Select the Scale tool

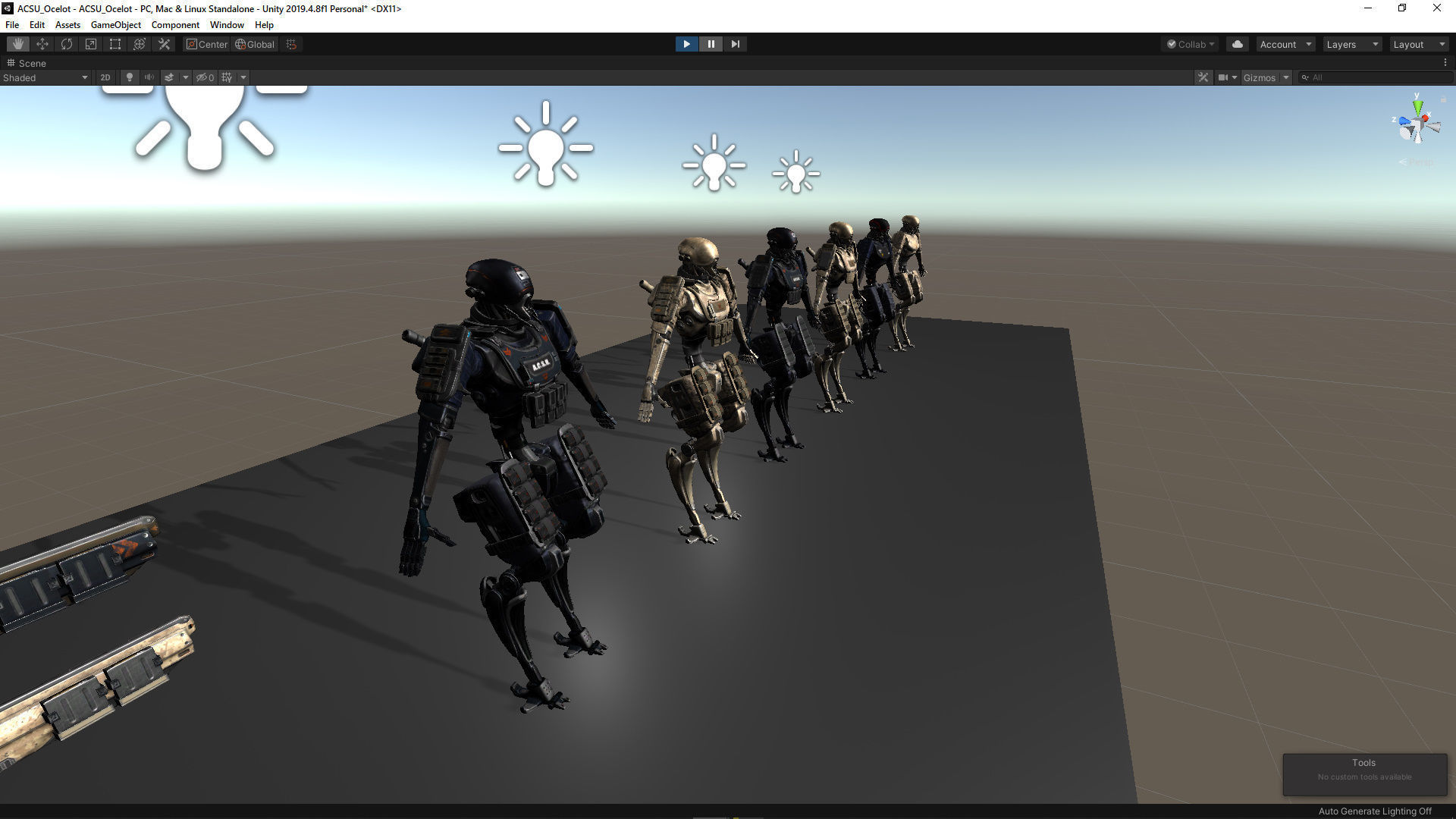(x=91, y=44)
